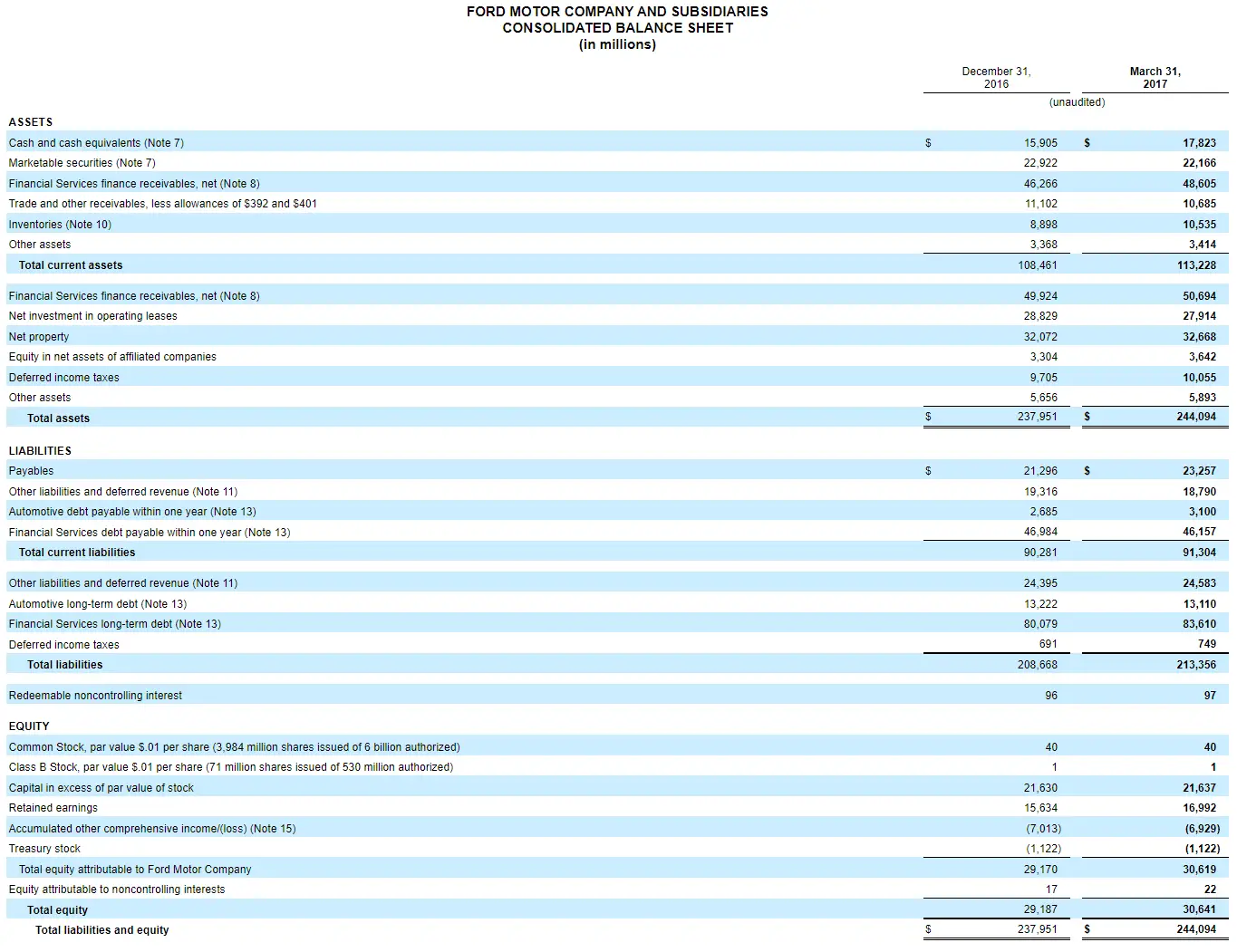Image resolution: width=1237 pixels, height=952 pixels.
Task: Click the total current liabilities value 90,281
Action: 1041,553
